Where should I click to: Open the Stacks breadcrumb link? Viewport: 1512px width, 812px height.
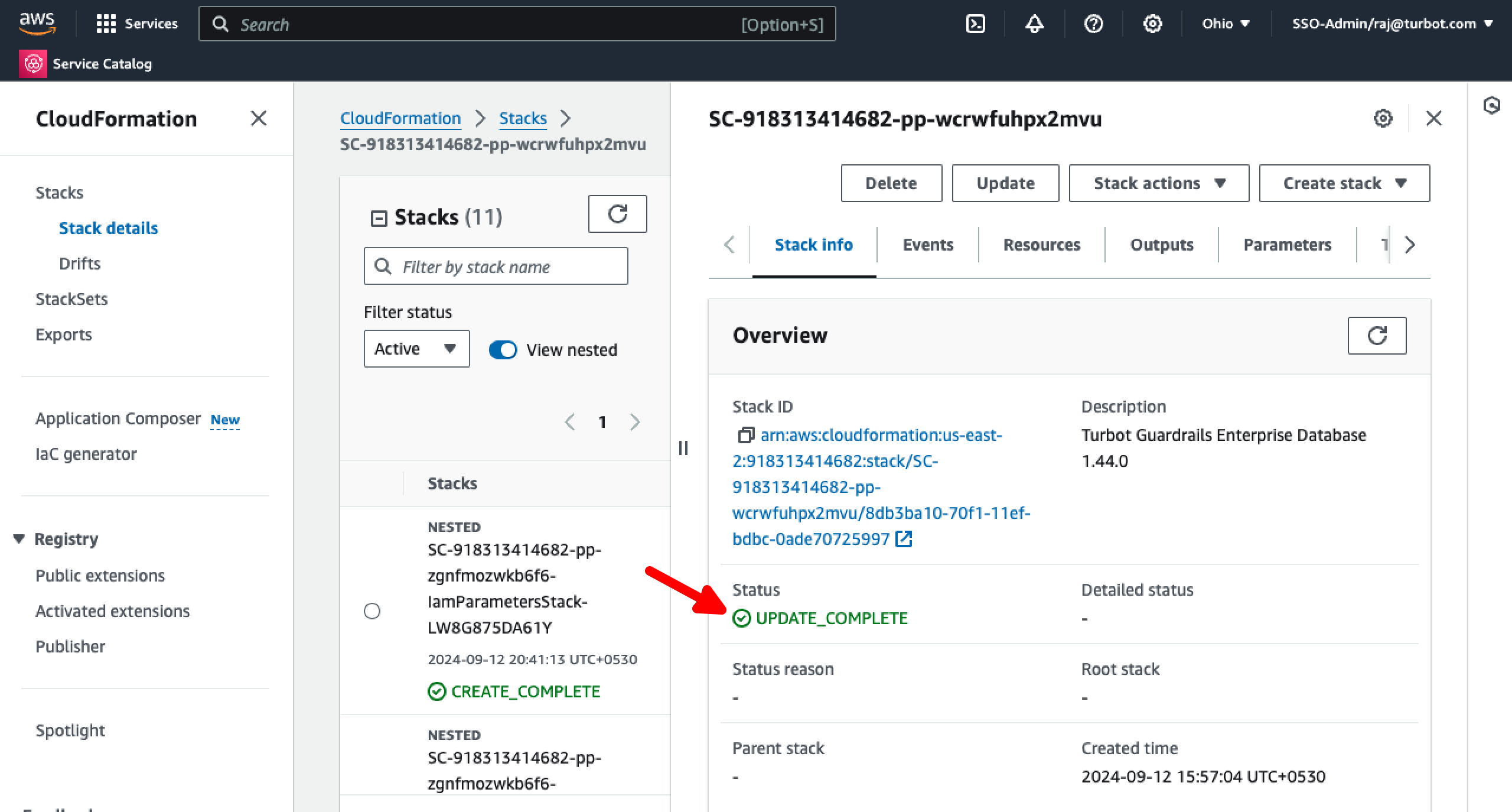click(x=523, y=118)
